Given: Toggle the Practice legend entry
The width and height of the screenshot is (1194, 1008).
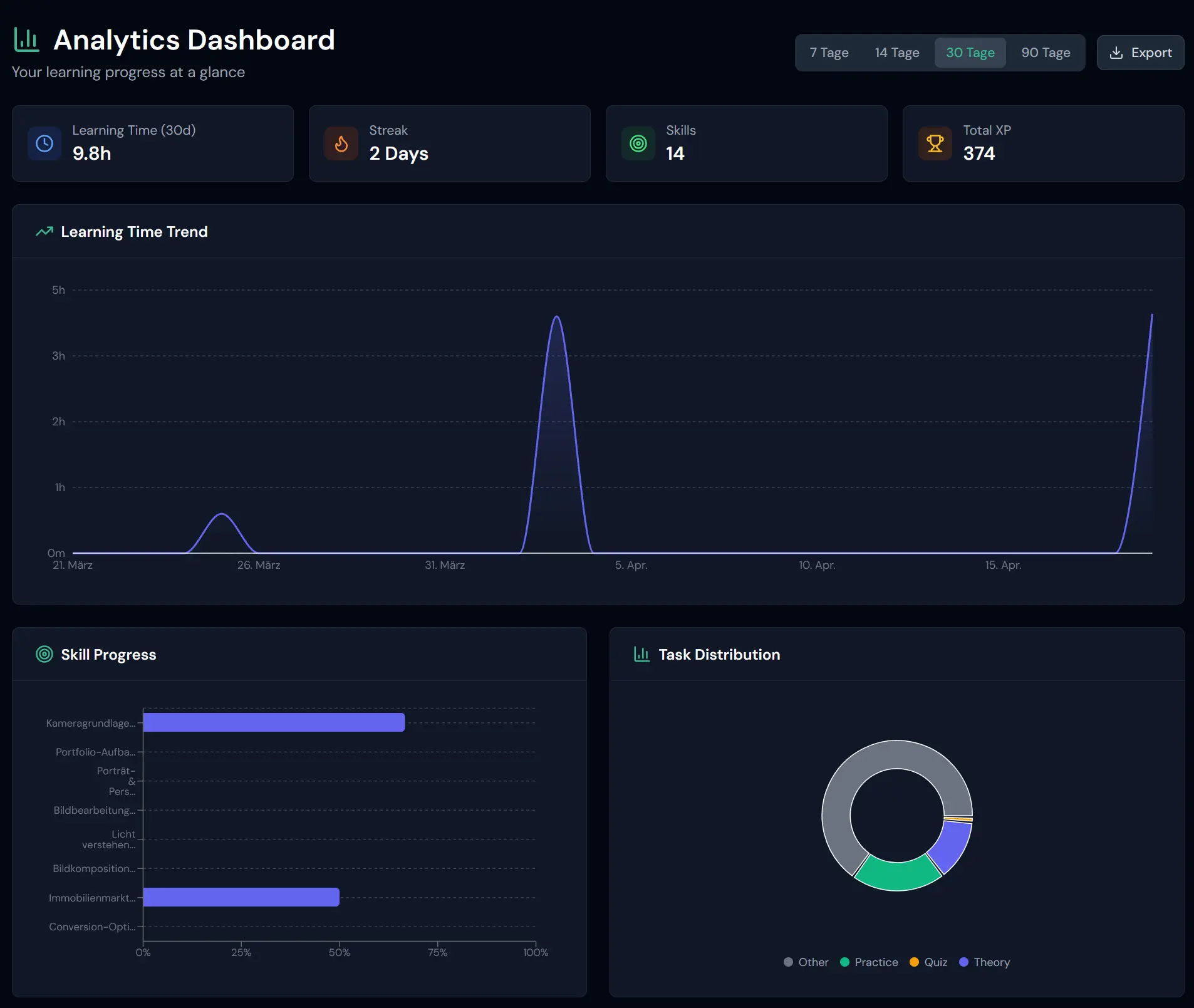Looking at the screenshot, I should [x=869, y=962].
